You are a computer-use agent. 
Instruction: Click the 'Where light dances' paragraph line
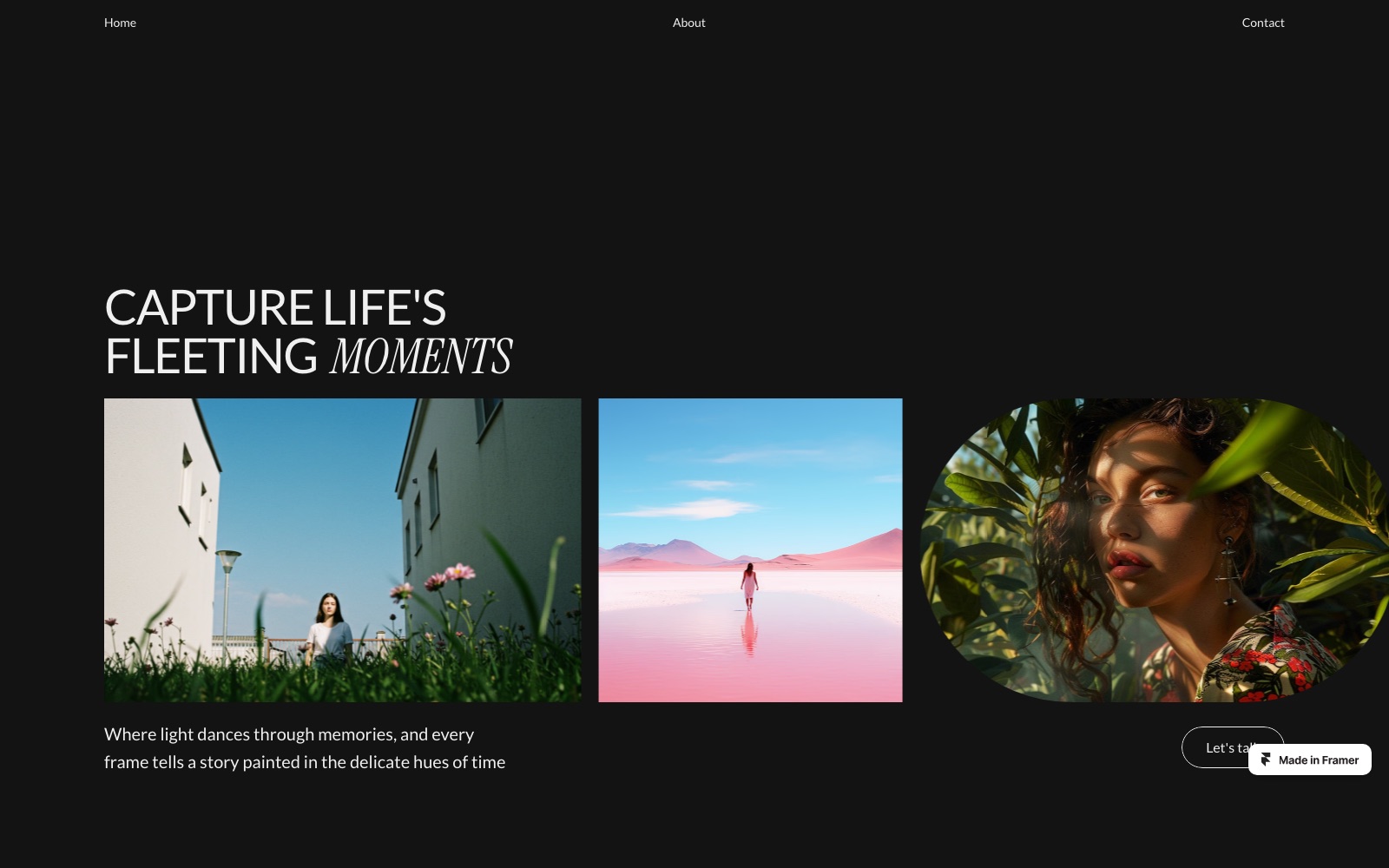click(x=289, y=734)
